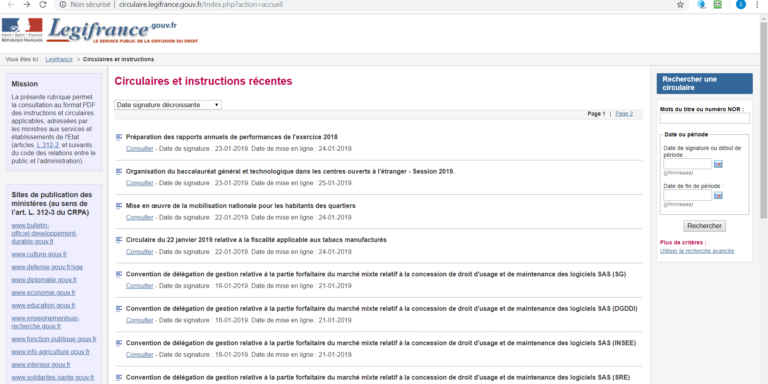Click document icon beside SAS (SRE) convention
768x384 pixels.
[119, 377]
